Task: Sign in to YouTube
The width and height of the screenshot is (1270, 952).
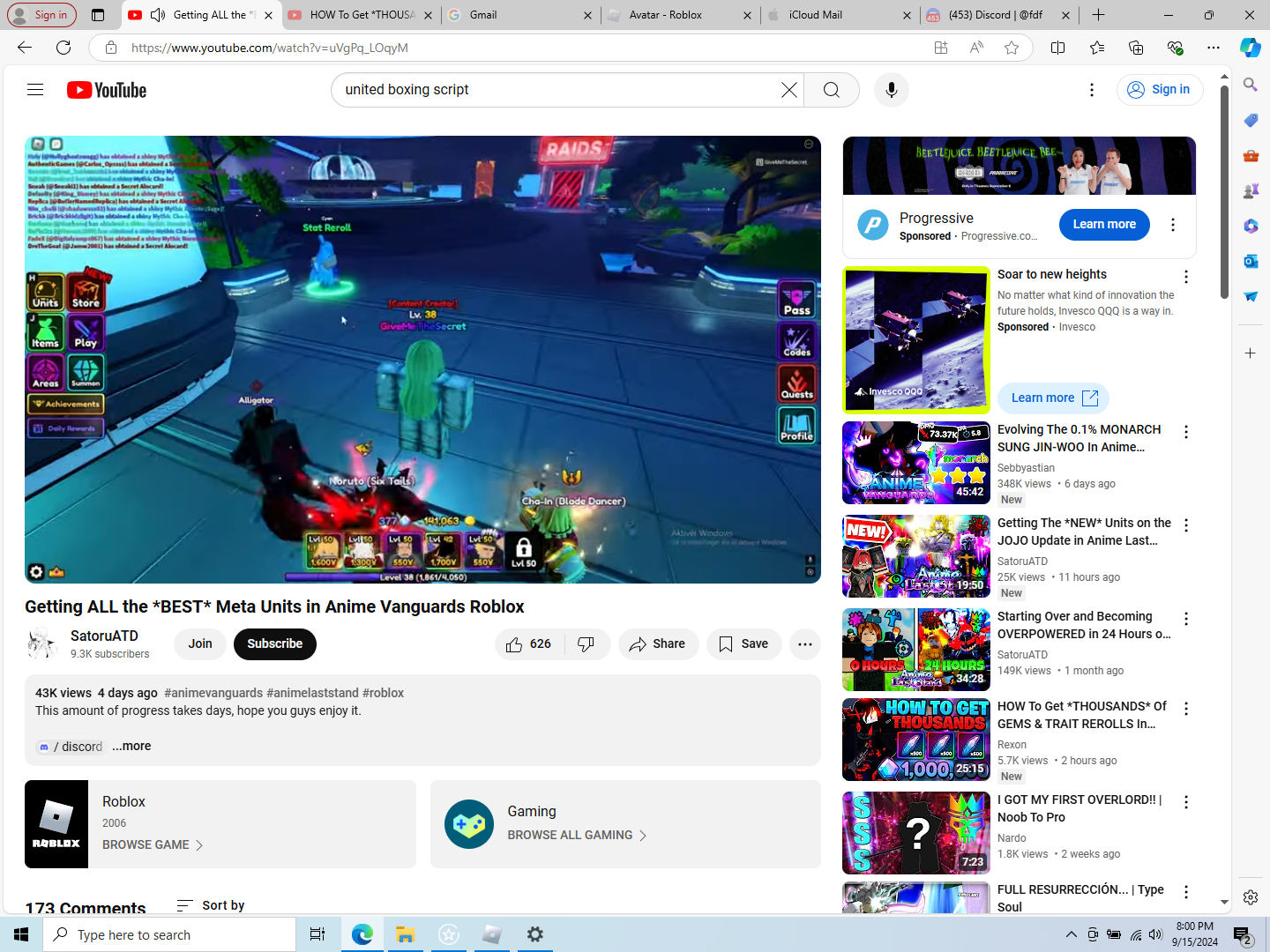Action: tap(1160, 90)
